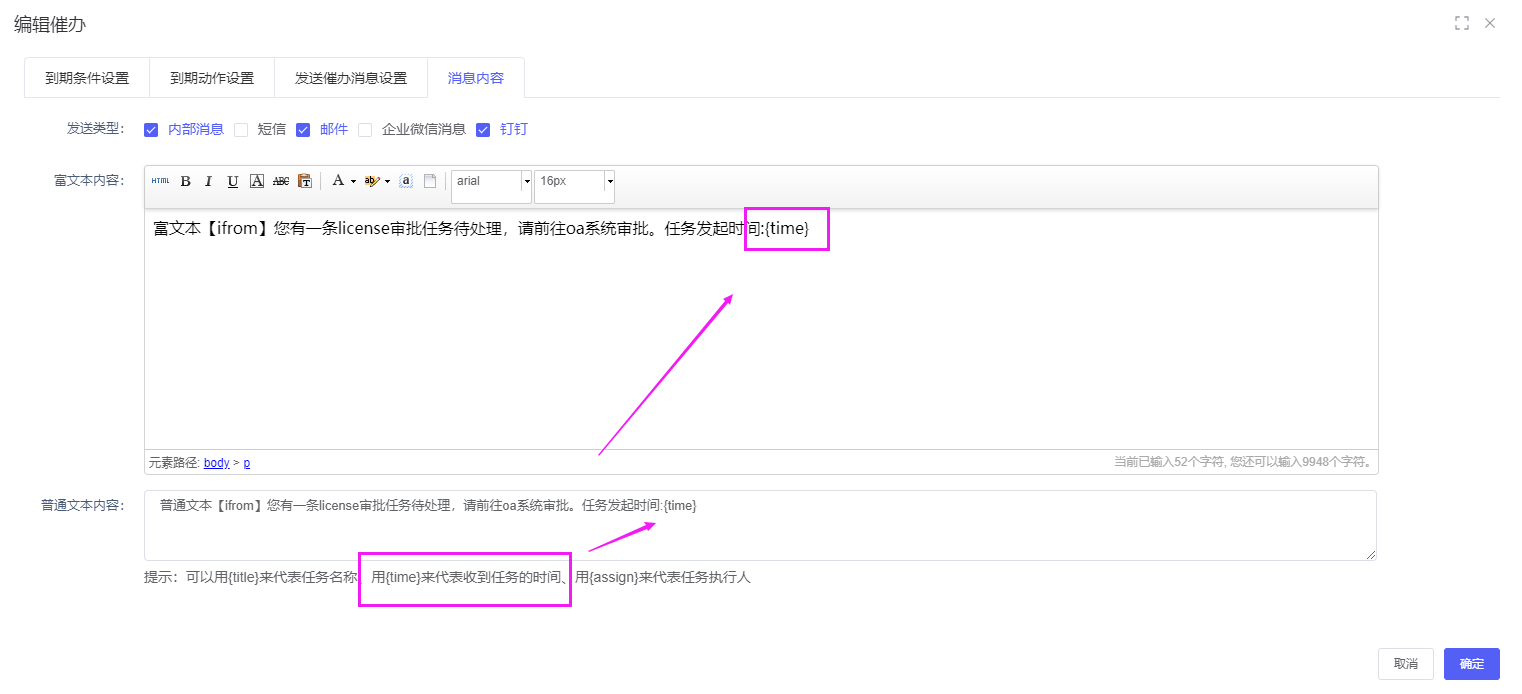Toggle HTML source mode in editor
The image size is (1522, 694).
point(160,181)
